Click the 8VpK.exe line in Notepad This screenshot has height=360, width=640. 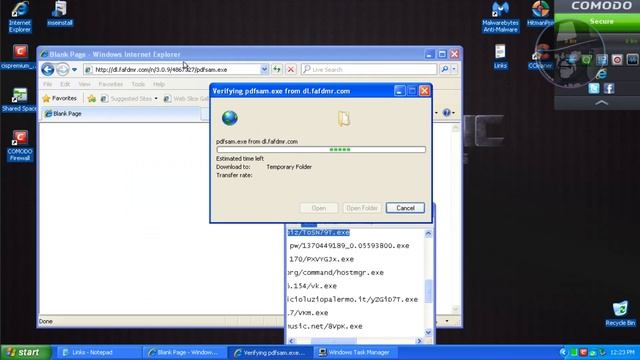coord(325,326)
